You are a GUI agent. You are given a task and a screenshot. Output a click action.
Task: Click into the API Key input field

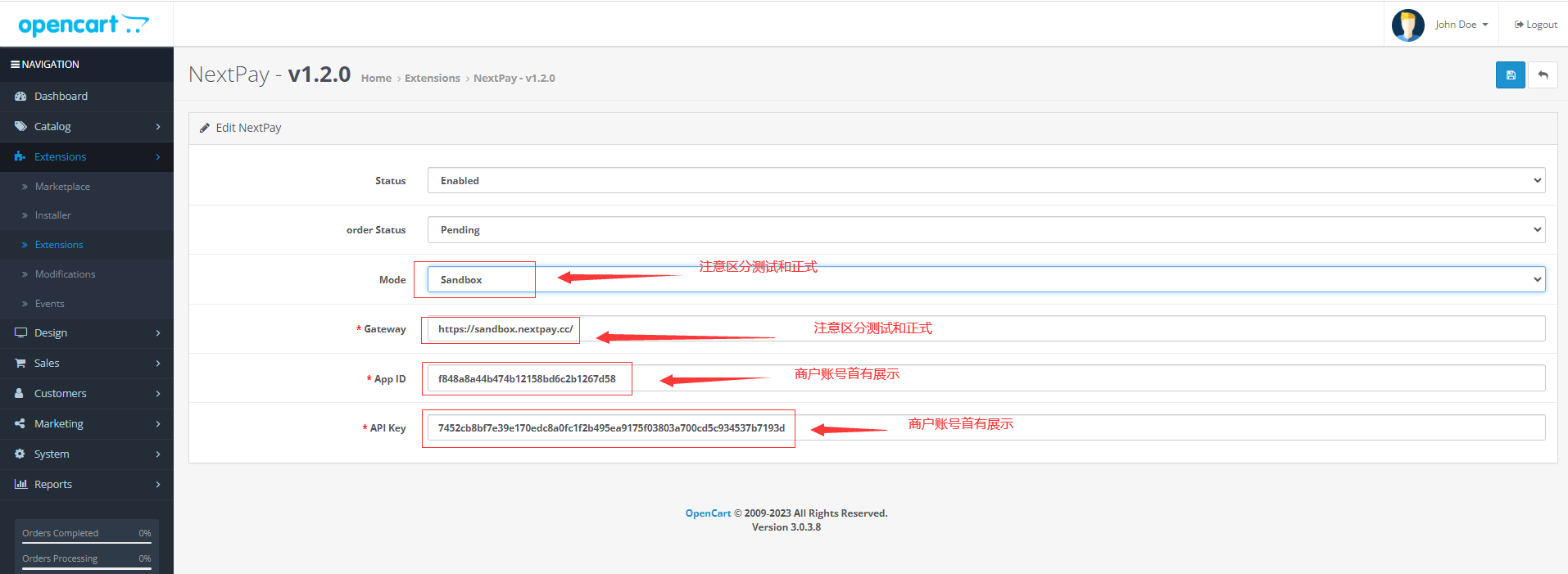986,427
